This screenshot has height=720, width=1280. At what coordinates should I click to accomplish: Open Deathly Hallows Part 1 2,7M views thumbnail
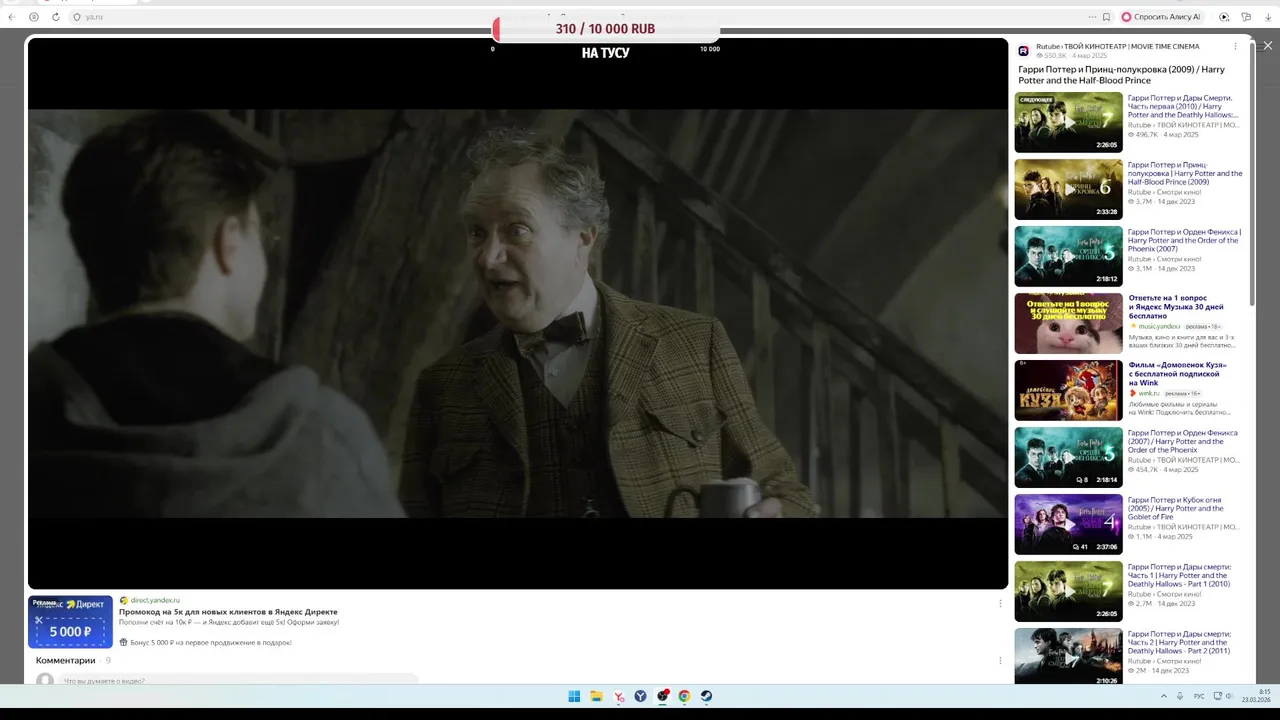point(1068,591)
